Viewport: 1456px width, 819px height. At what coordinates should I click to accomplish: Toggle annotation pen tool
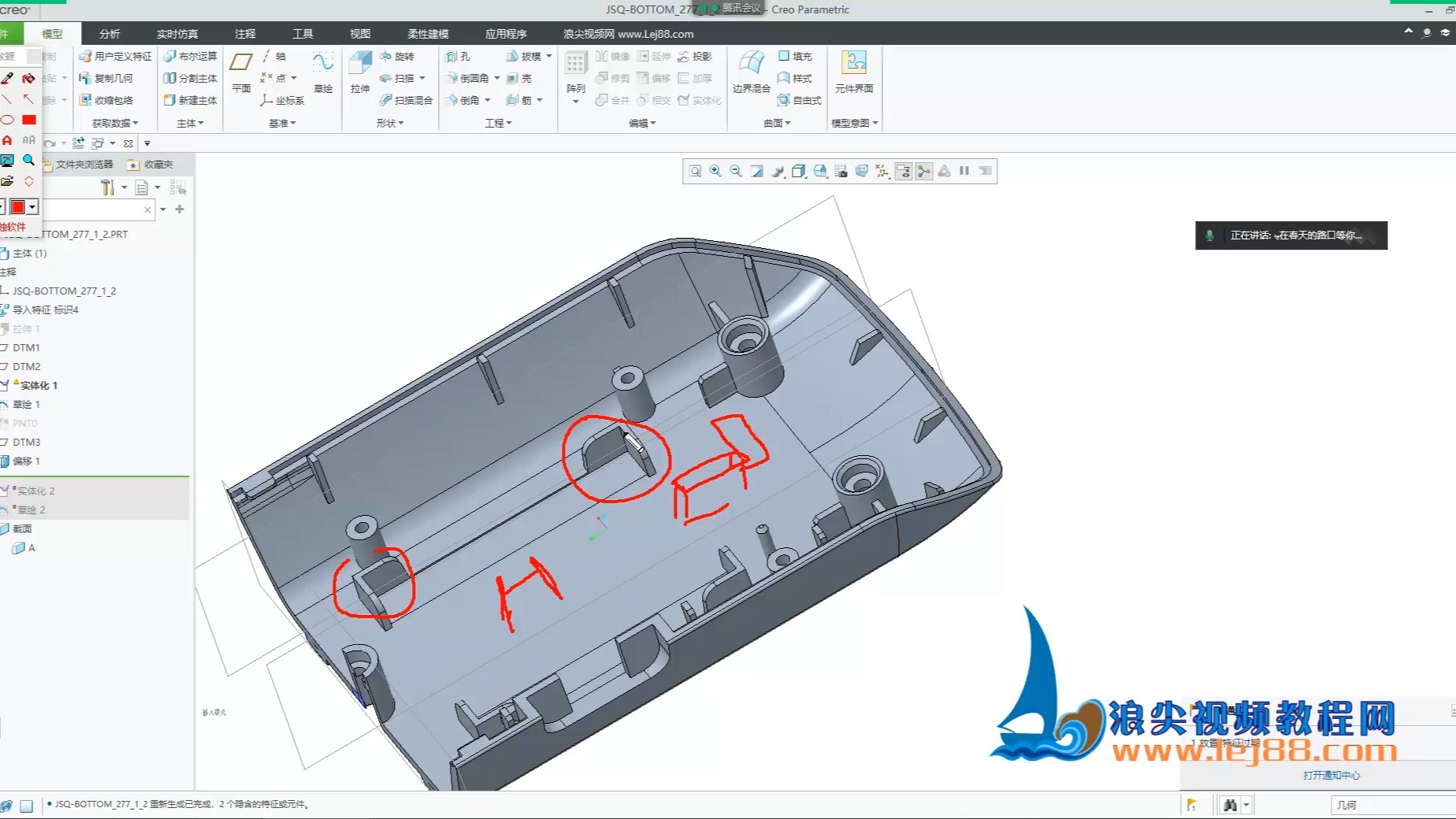point(7,78)
